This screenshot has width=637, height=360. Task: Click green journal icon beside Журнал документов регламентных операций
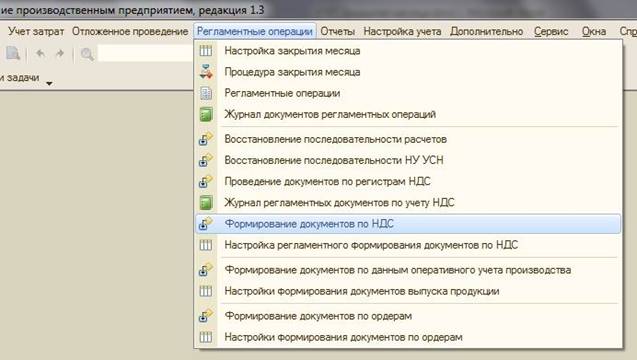[x=206, y=114]
